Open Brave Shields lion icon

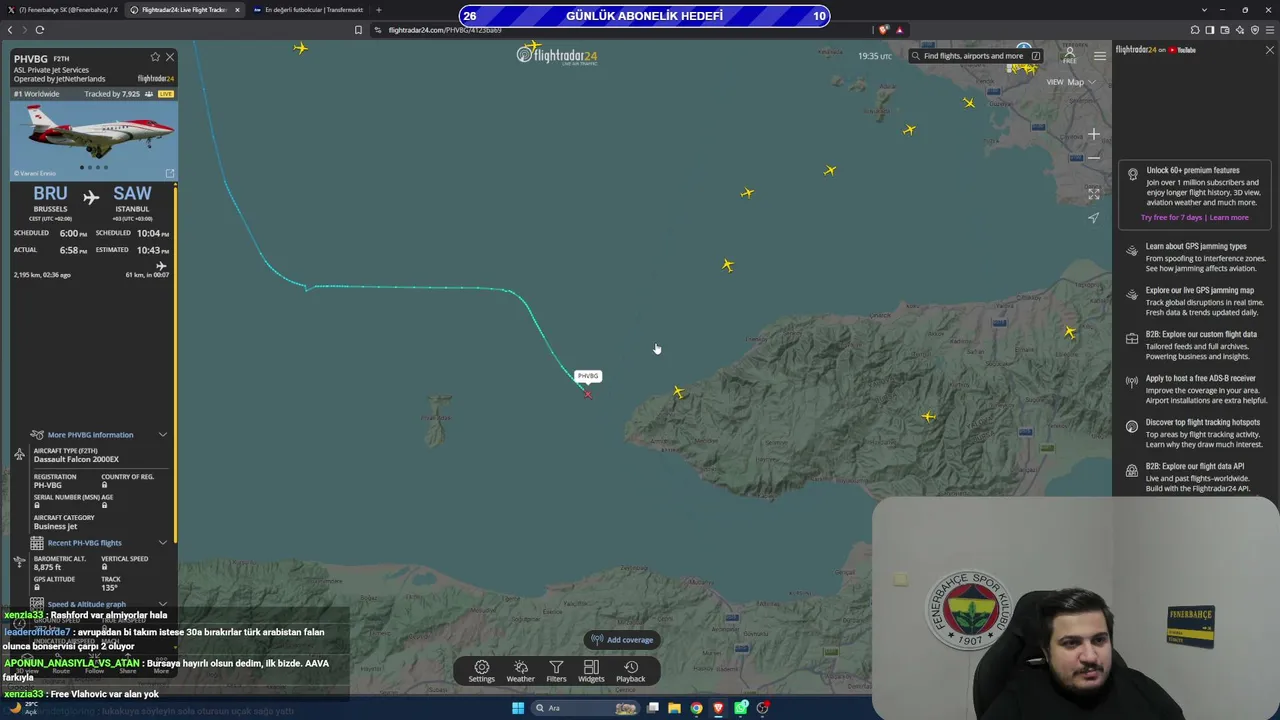[x=884, y=30]
